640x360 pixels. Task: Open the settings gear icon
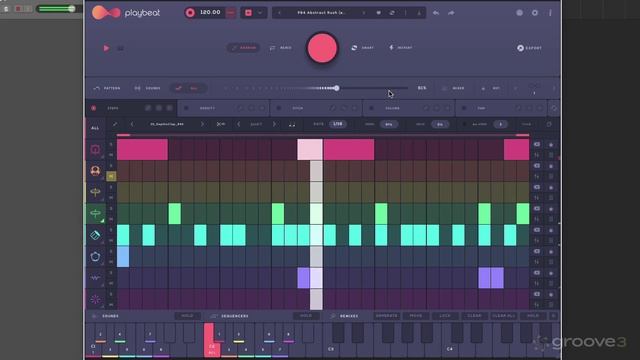click(x=535, y=13)
